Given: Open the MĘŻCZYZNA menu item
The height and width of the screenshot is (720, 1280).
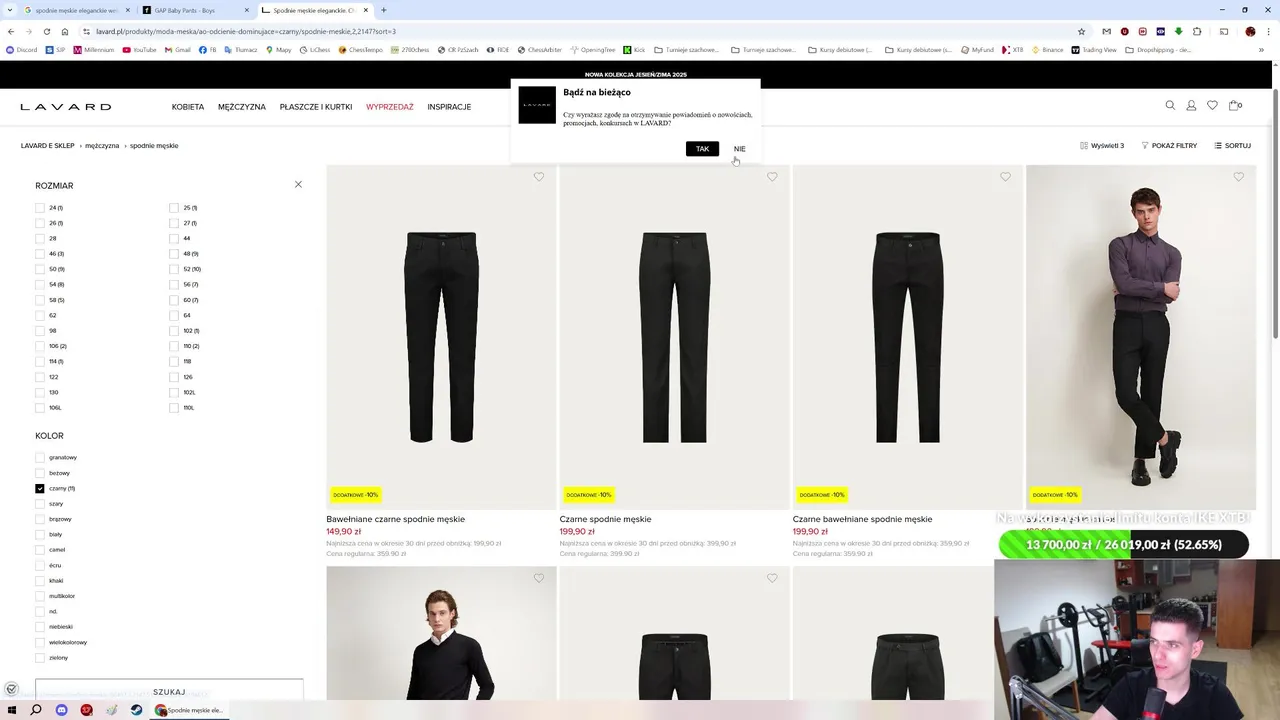Looking at the screenshot, I should 242,107.
